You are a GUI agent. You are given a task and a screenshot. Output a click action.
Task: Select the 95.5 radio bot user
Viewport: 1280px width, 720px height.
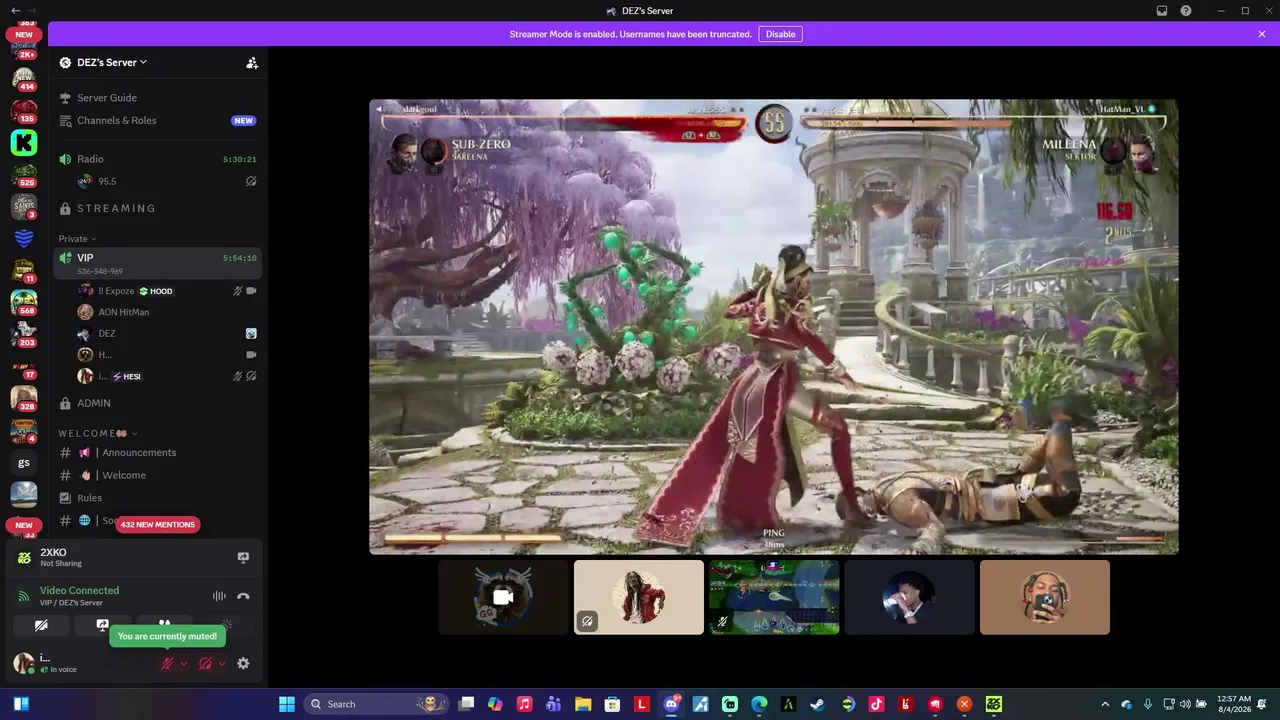click(167, 181)
